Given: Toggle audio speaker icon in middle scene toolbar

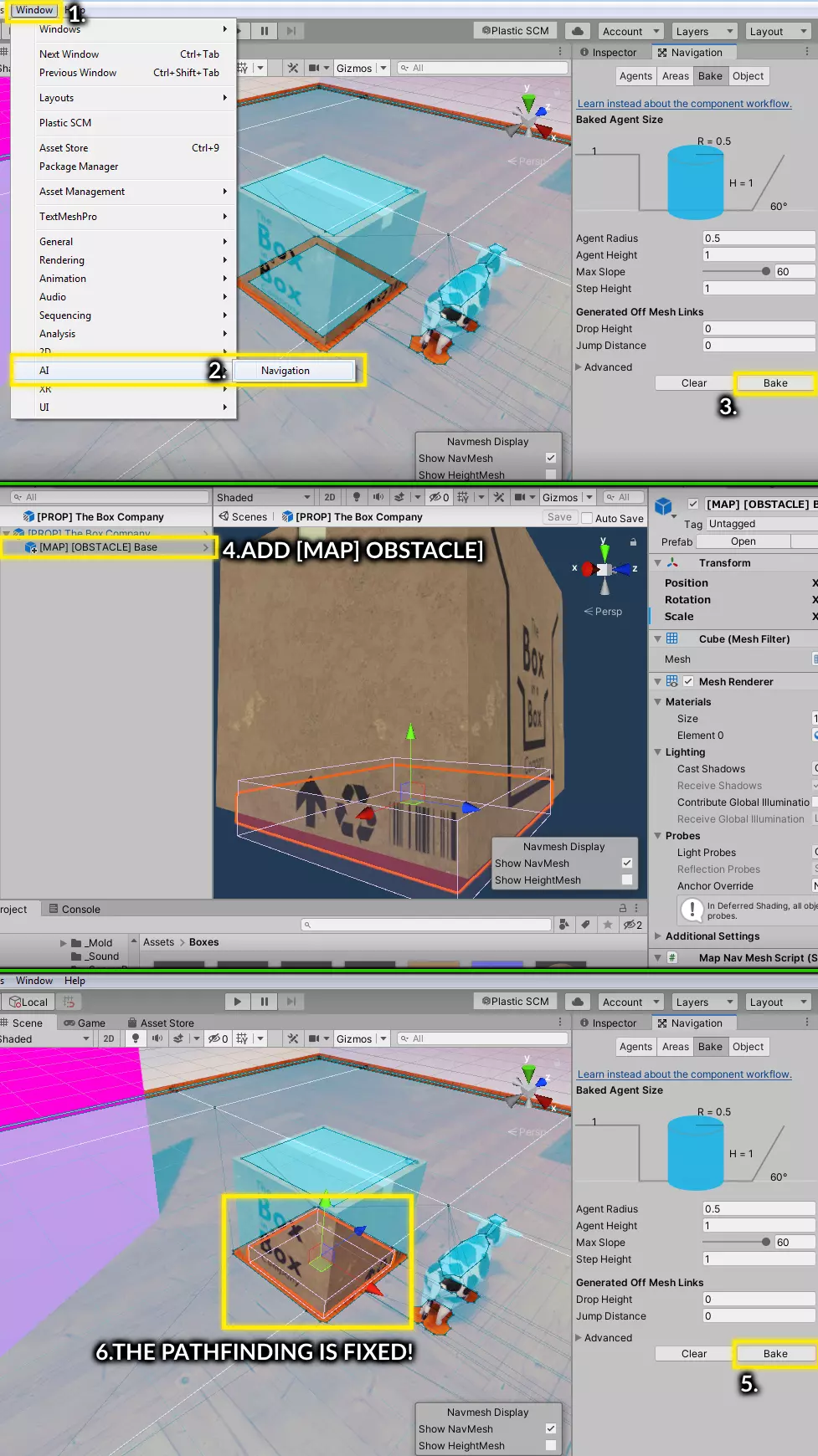Looking at the screenshot, I should click(378, 497).
